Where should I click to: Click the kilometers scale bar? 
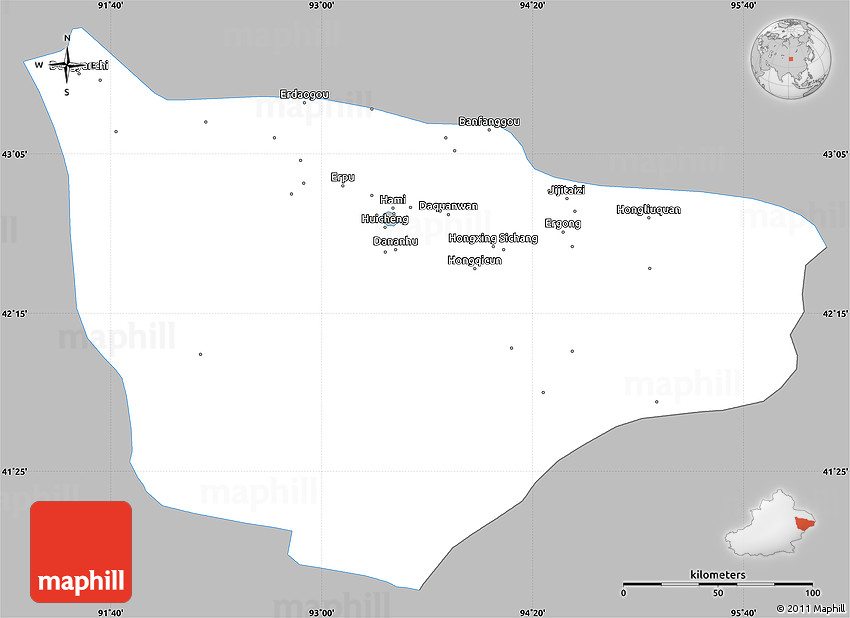click(717, 583)
